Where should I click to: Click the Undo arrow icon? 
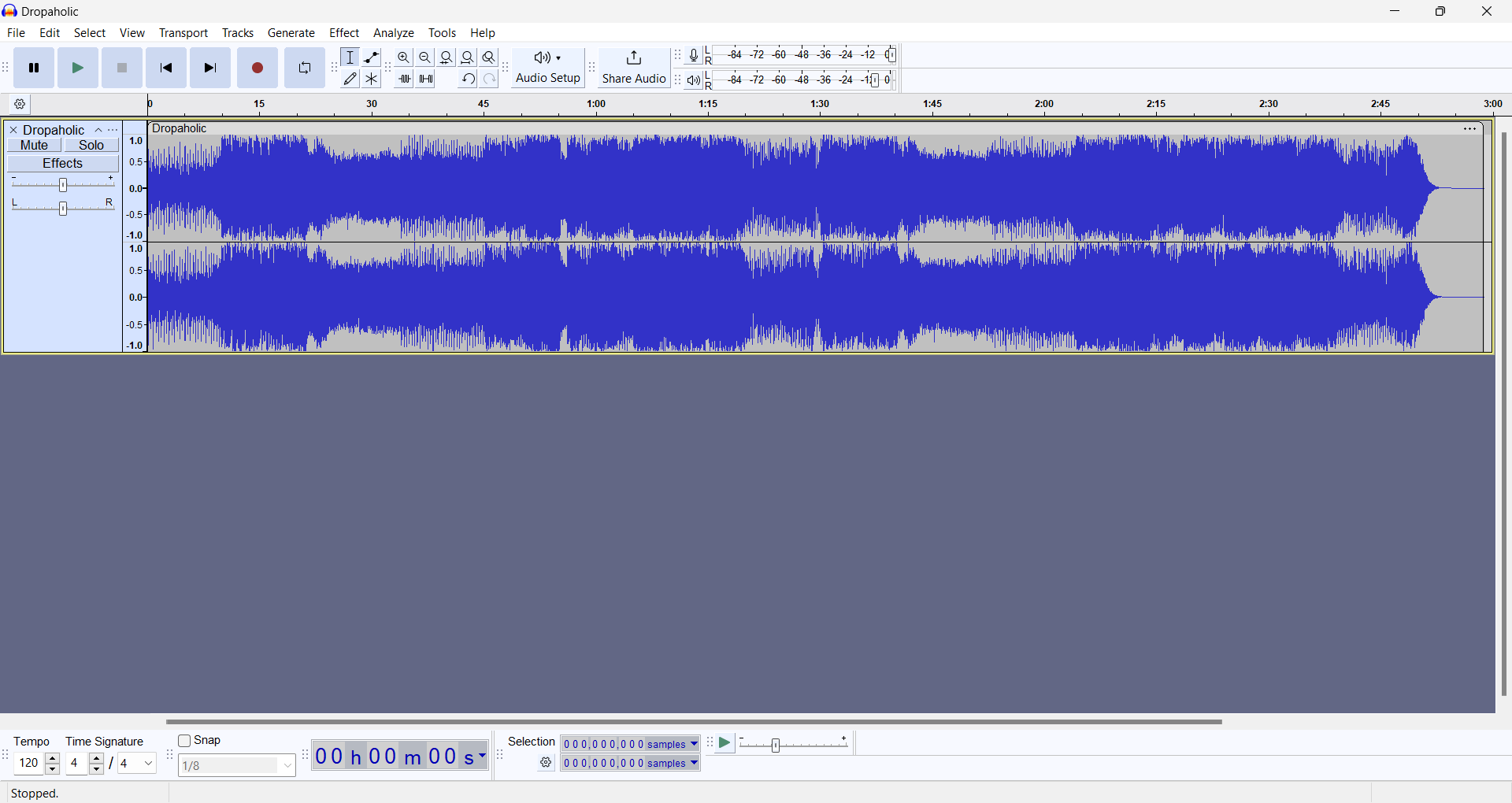click(469, 80)
